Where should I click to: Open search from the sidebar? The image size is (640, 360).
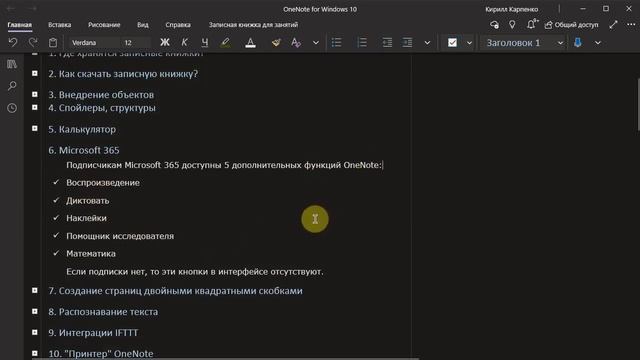click(x=12, y=86)
